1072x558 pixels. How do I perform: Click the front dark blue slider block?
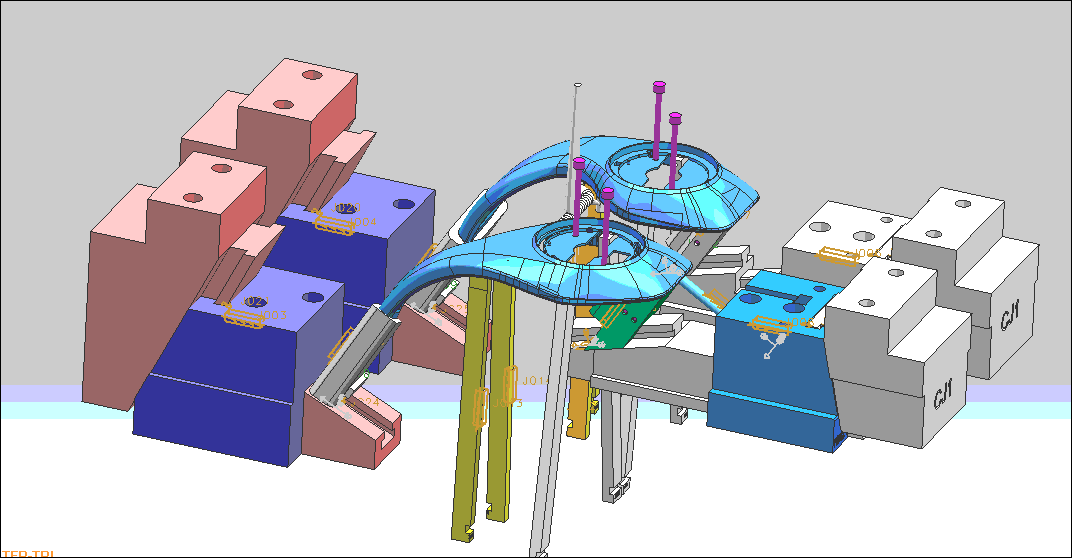[210, 400]
